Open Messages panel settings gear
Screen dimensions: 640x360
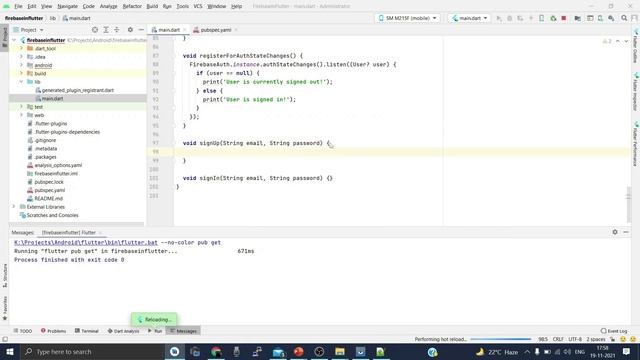click(615, 232)
